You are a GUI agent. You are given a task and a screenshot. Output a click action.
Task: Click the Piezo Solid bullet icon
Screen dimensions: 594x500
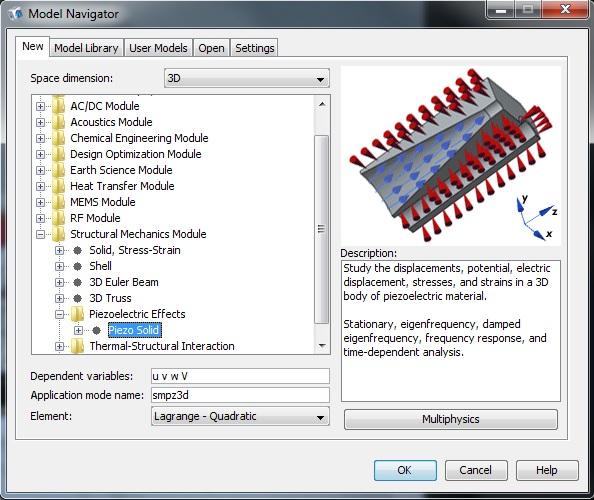pyautogui.click(x=97, y=330)
